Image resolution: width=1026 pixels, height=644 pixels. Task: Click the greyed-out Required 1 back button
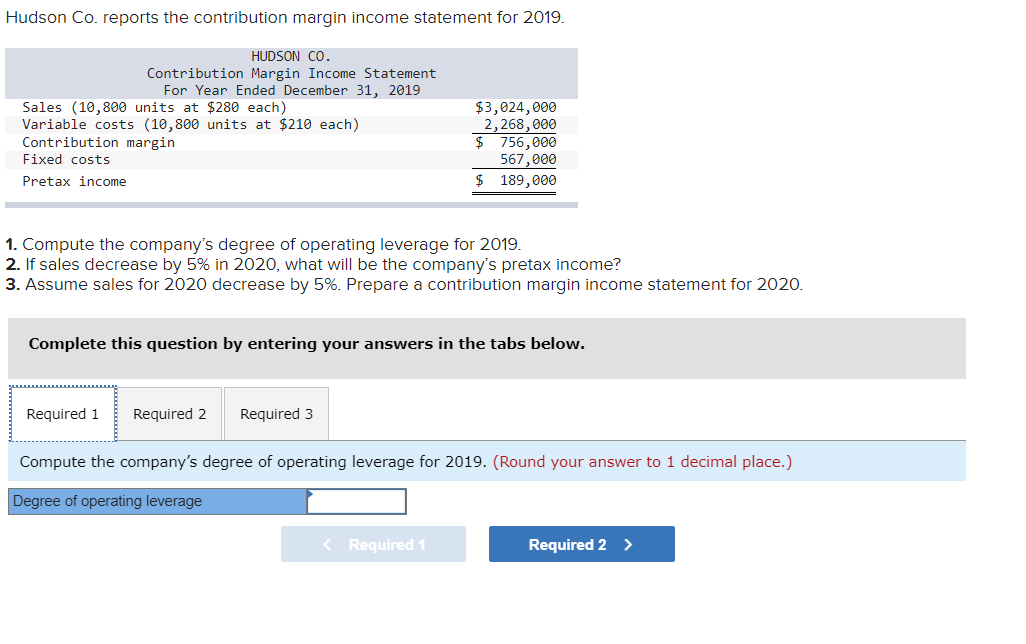(x=374, y=544)
